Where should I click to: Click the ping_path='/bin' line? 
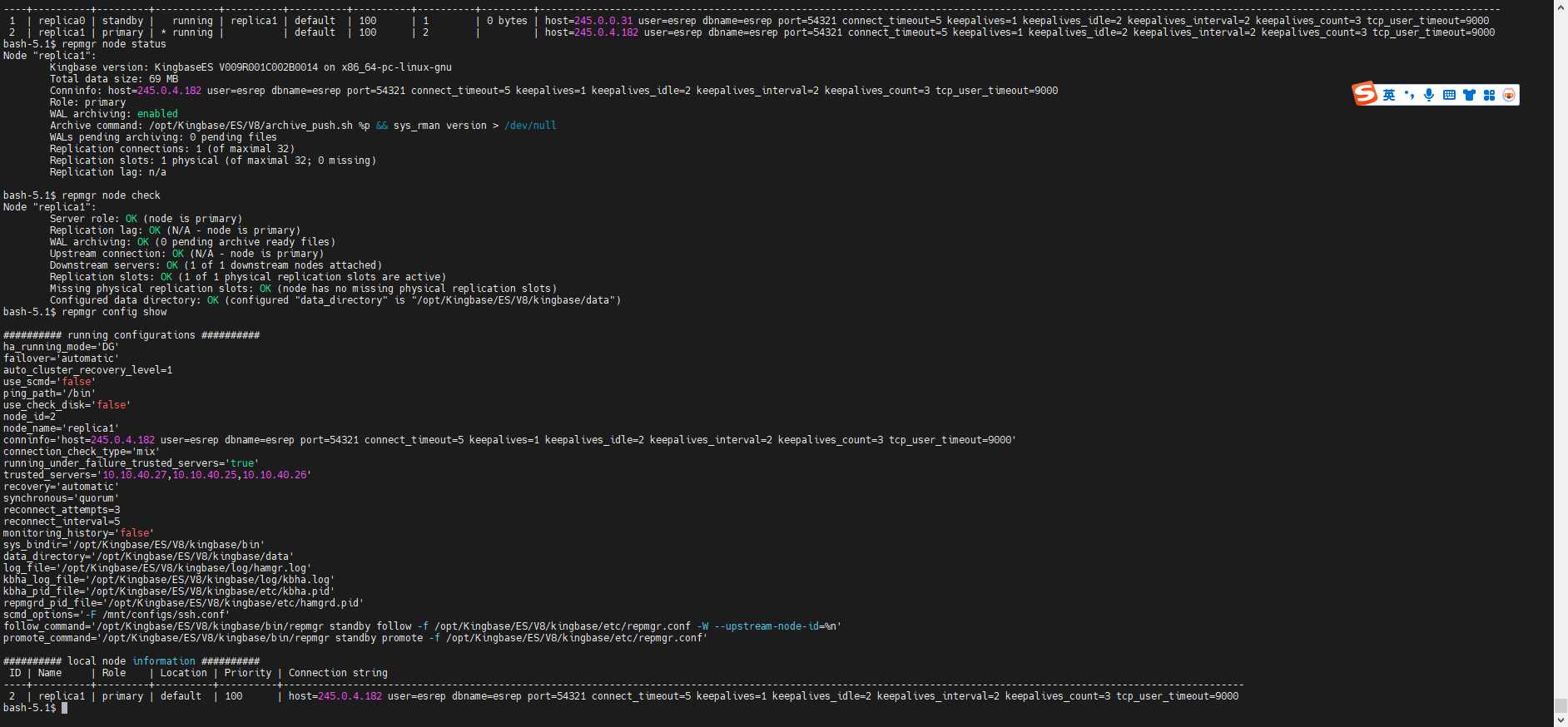click(49, 393)
